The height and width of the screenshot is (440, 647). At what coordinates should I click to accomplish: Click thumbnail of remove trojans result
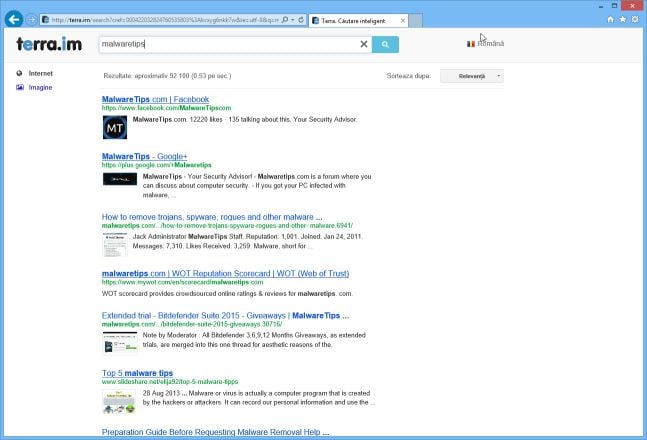pyautogui.click(x=115, y=244)
